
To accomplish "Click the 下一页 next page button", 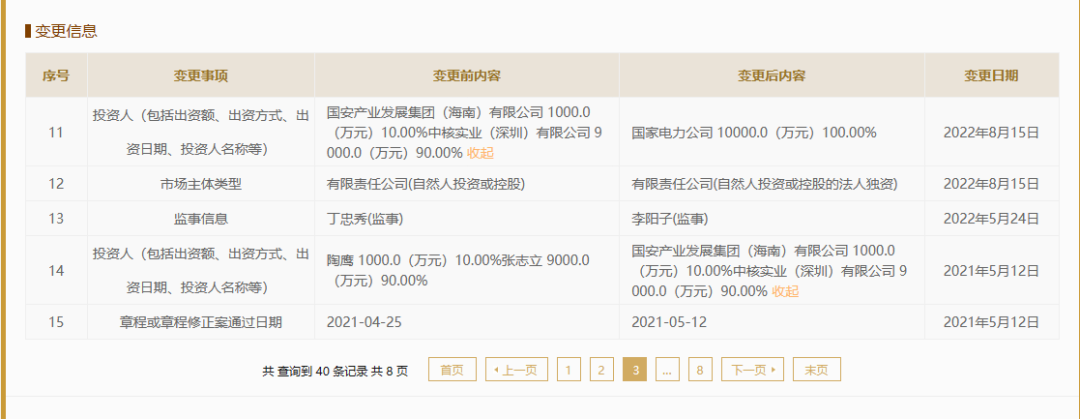I will coord(753,370).
